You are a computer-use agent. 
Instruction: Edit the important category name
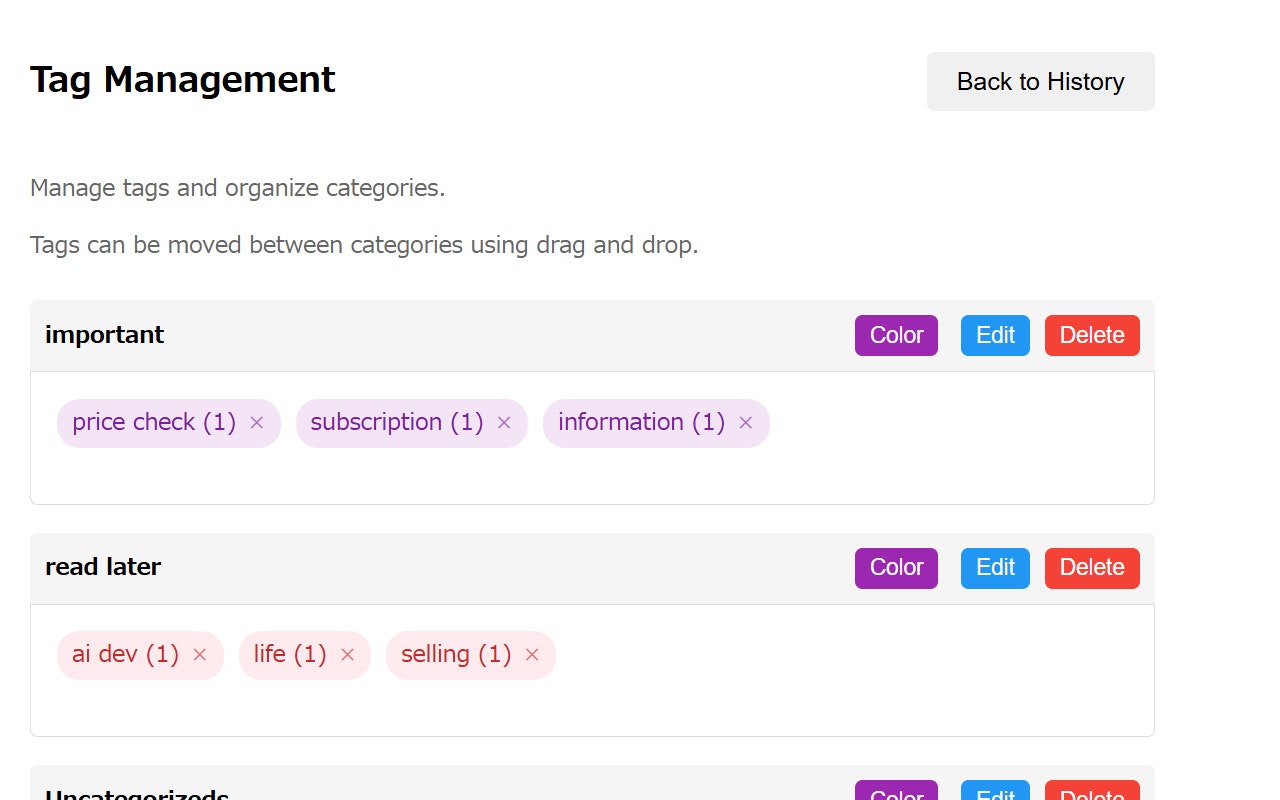pos(995,335)
